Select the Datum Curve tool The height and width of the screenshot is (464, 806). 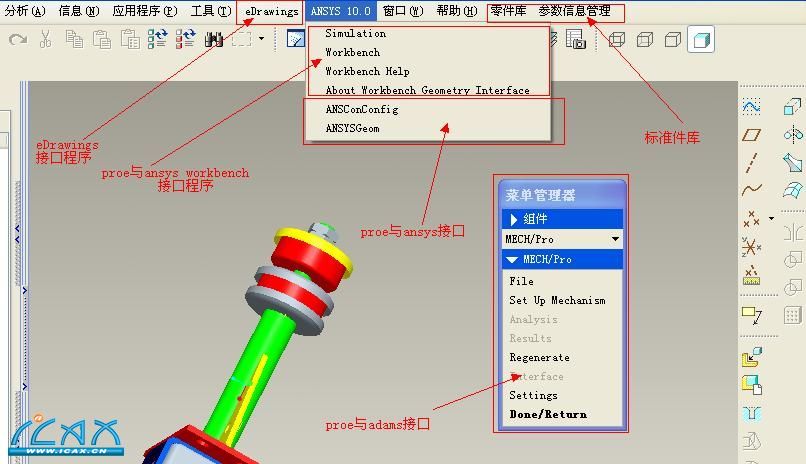(752, 190)
